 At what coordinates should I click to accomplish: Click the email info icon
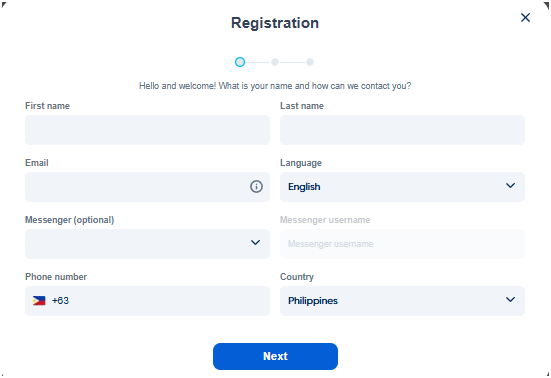[x=256, y=187]
